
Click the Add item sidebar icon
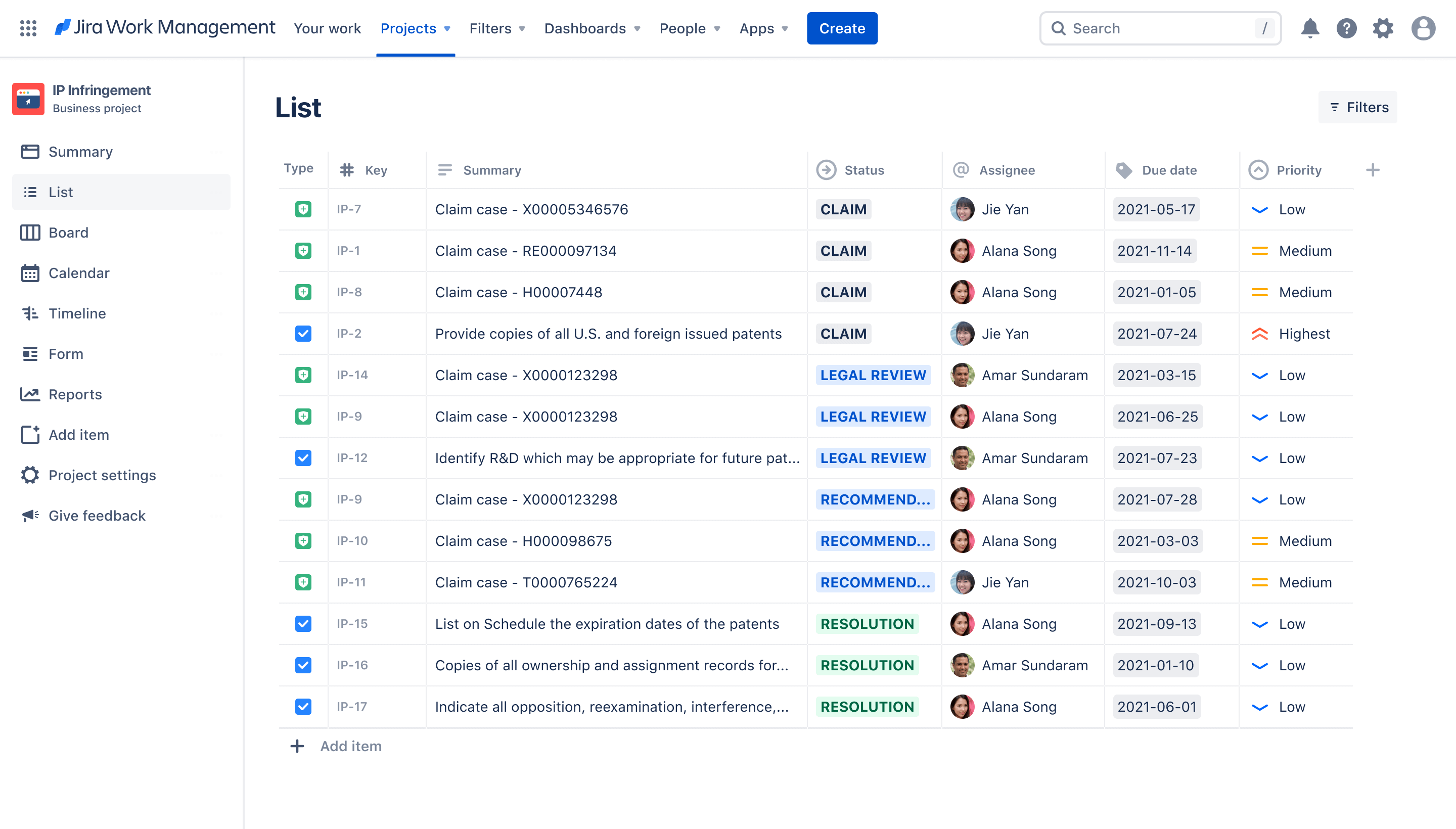coord(30,434)
